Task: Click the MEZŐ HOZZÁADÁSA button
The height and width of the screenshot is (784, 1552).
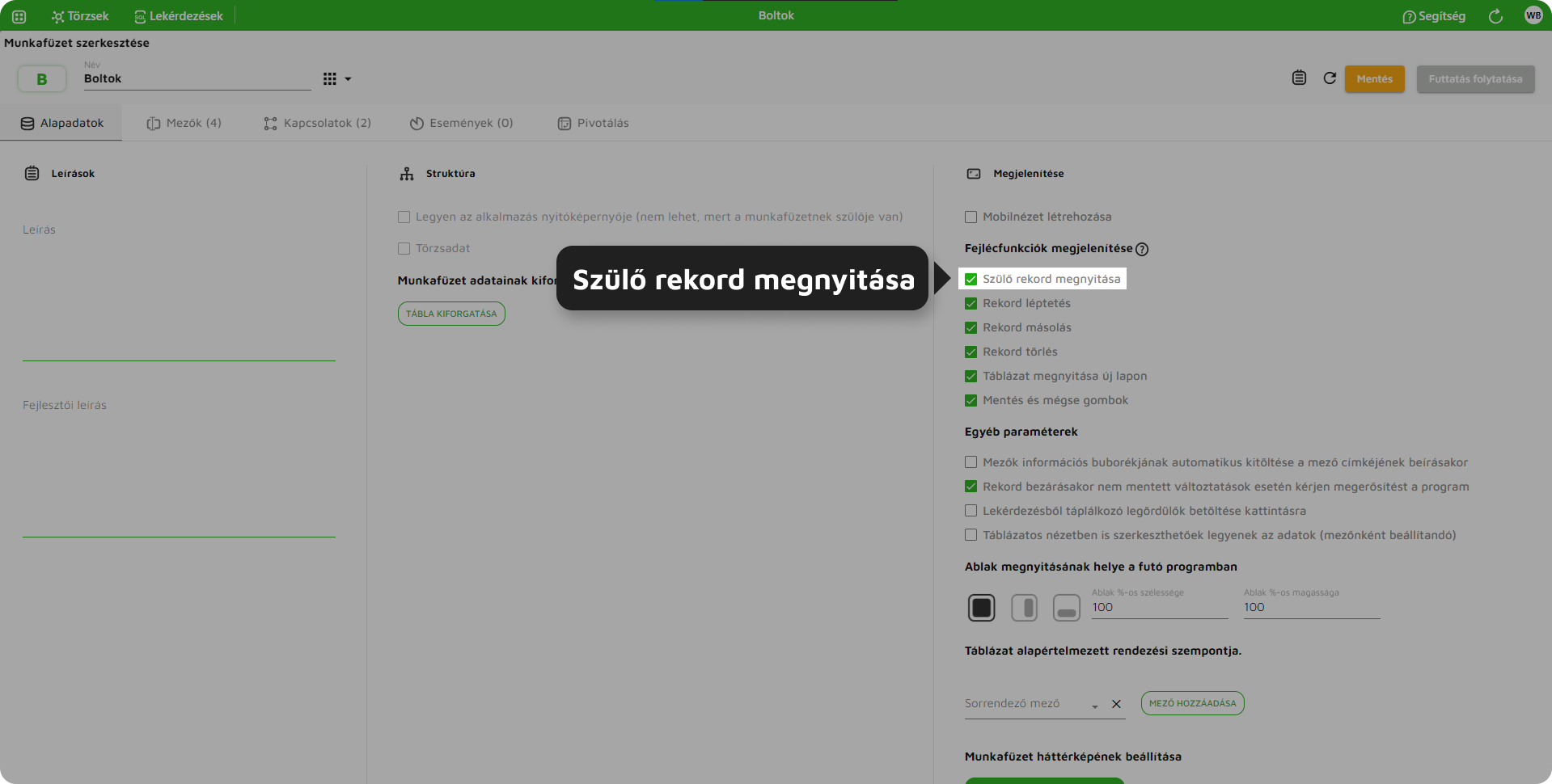Action: [1192, 703]
